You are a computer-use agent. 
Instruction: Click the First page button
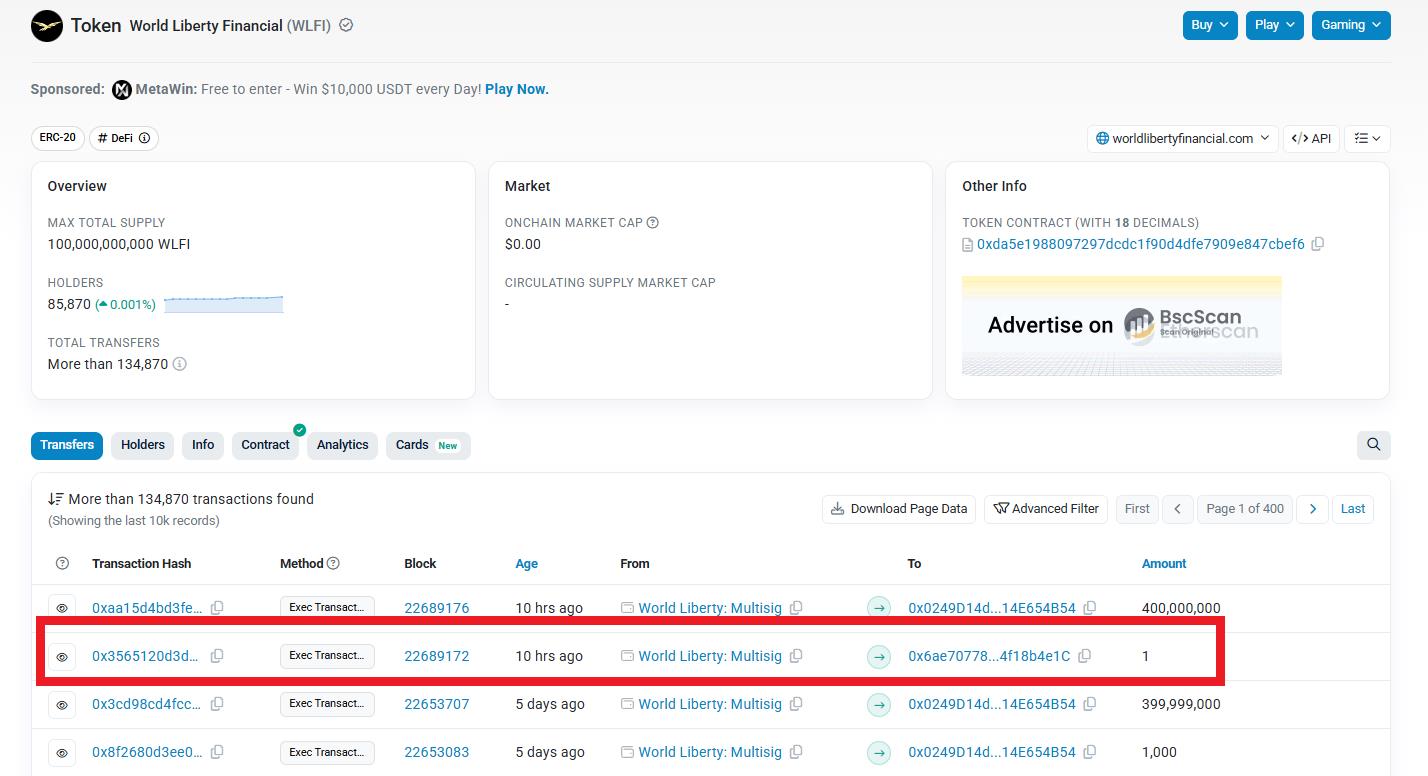tap(1137, 509)
